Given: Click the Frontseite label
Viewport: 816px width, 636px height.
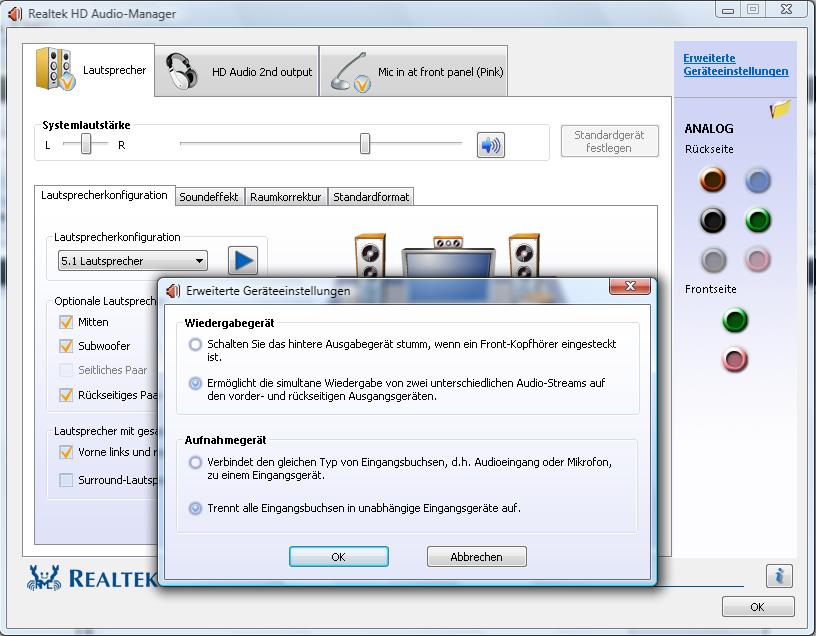Looking at the screenshot, I should click(710, 289).
